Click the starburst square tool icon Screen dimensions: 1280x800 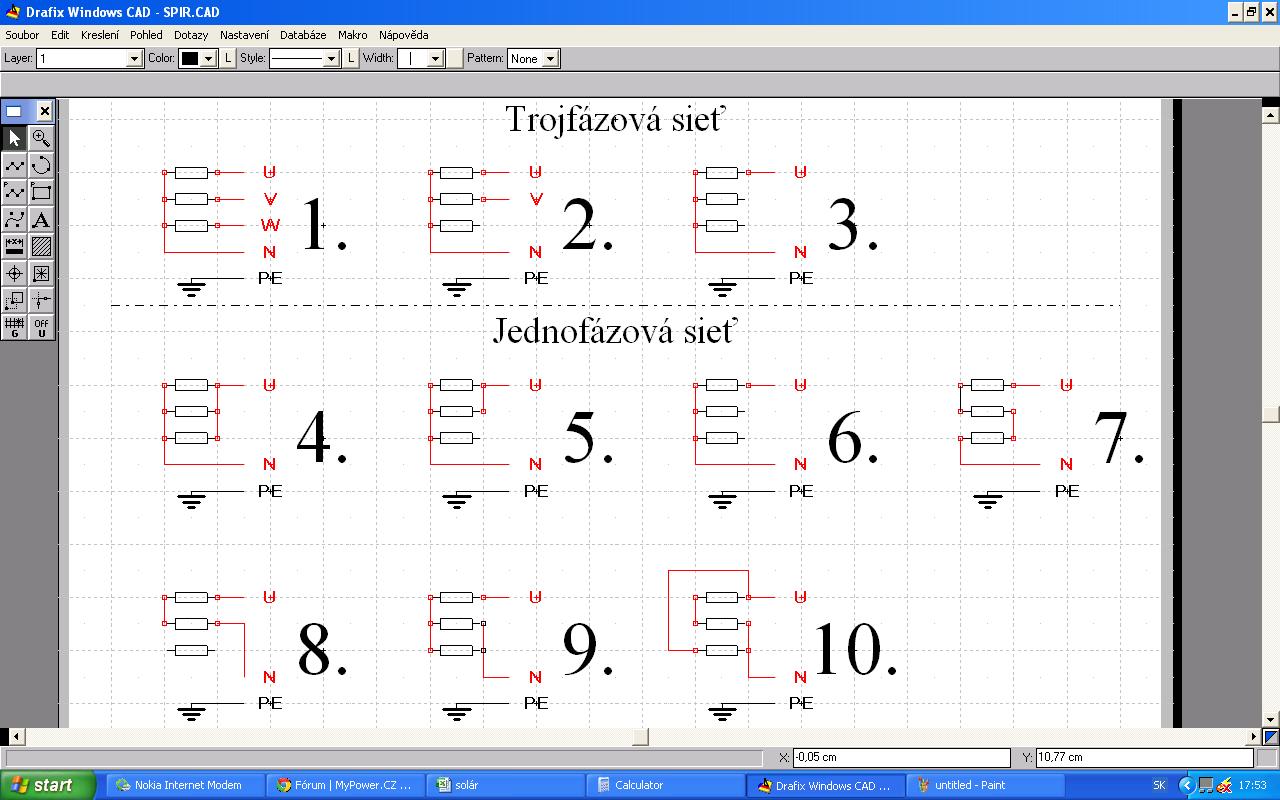coord(41,273)
